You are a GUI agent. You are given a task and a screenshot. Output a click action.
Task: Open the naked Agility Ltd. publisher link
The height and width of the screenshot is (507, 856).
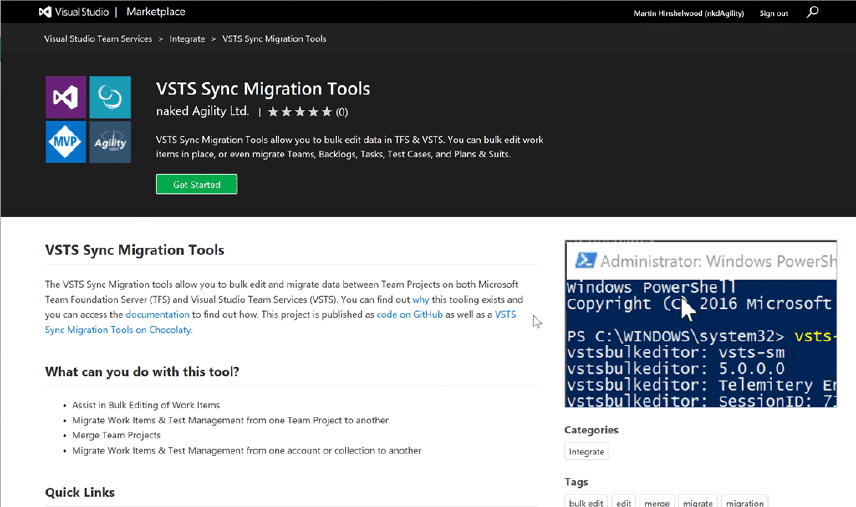click(x=203, y=111)
